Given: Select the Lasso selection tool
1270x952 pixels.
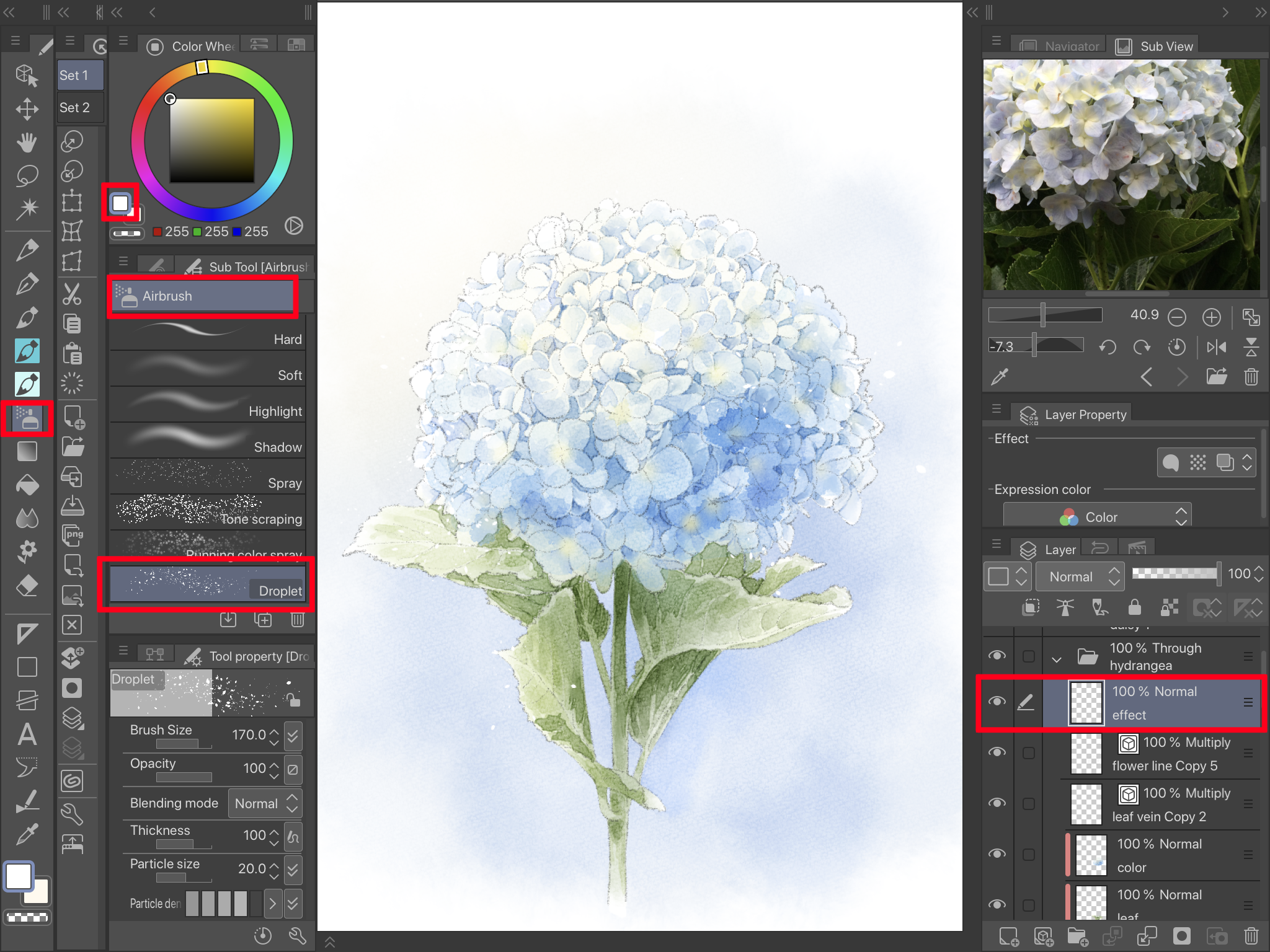Looking at the screenshot, I should 27,176.
